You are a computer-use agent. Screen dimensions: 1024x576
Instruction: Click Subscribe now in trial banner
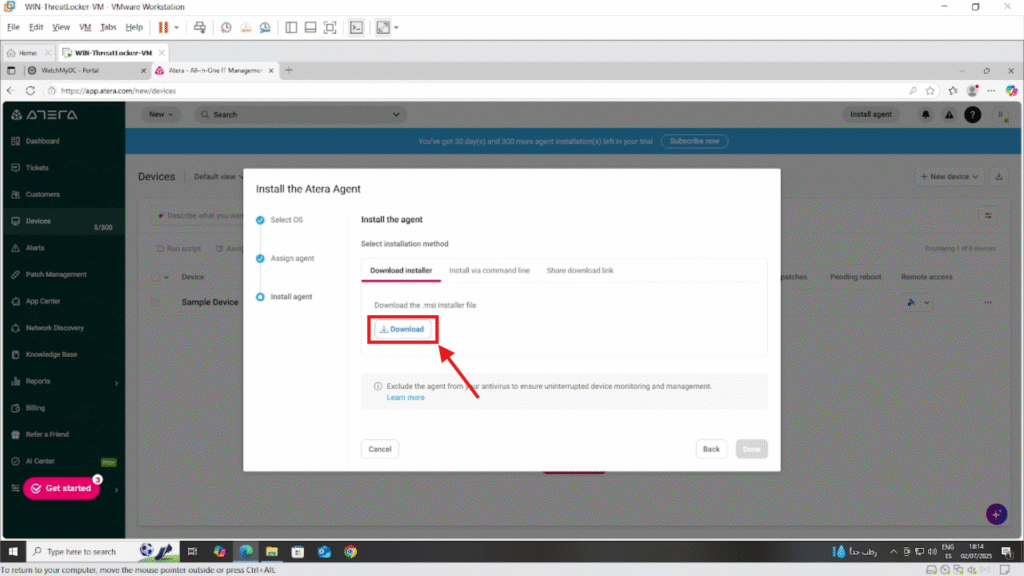point(694,141)
